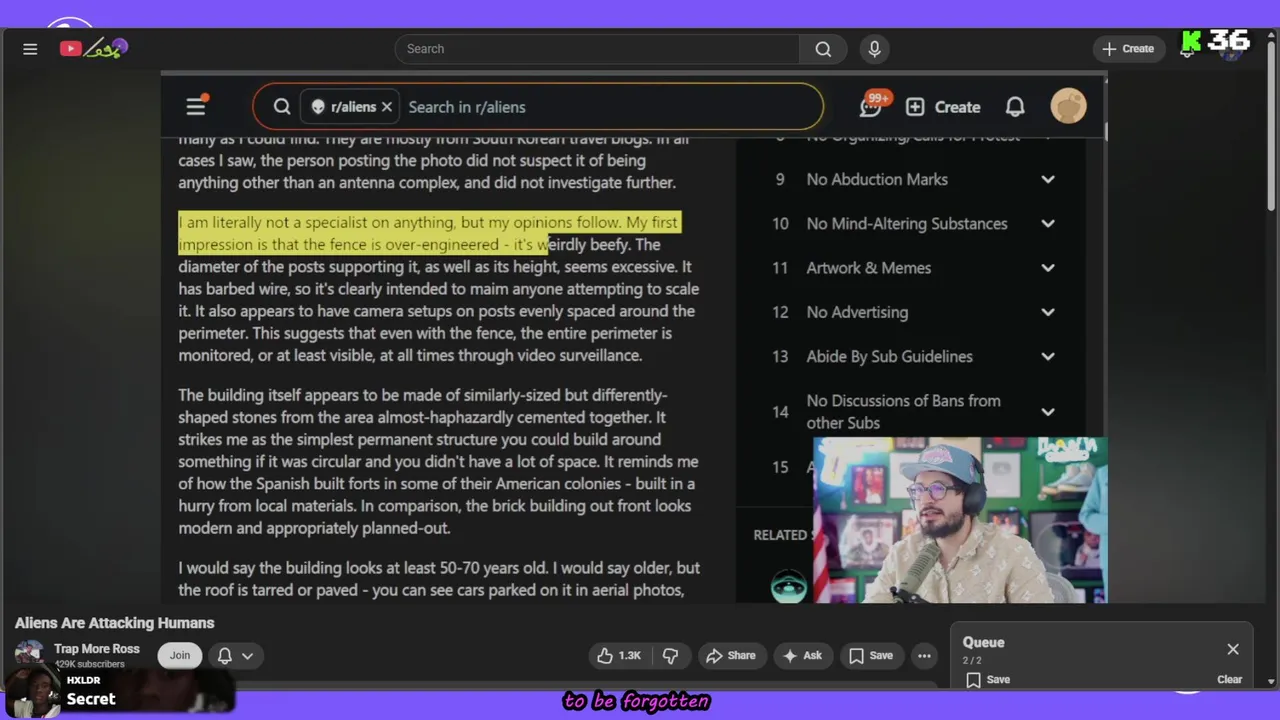Click the 'No Abduction Marks' rule text
This screenshot has width=1280, height=720.
pos(877,180)
